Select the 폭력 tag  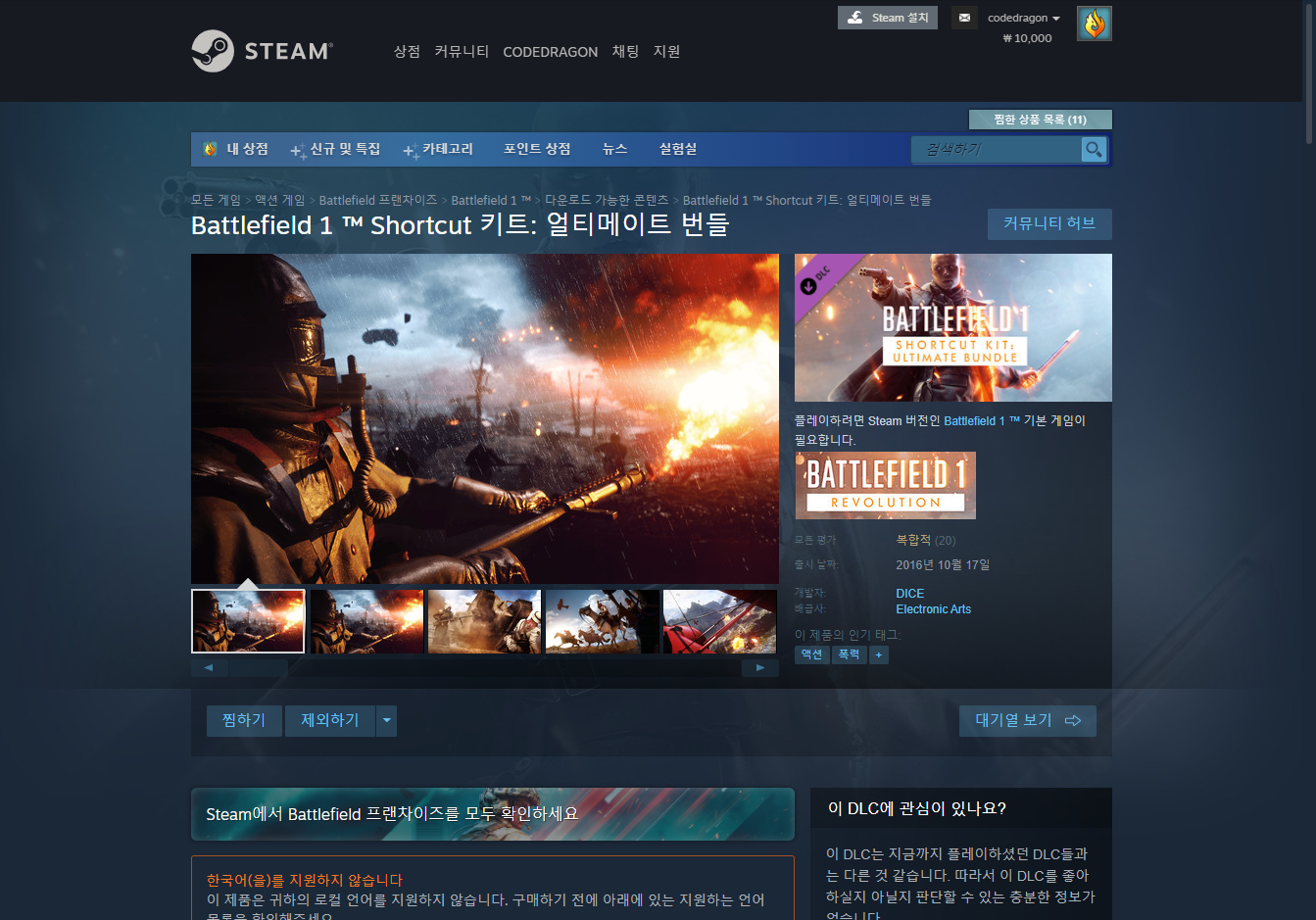click(x=850, y=654)
